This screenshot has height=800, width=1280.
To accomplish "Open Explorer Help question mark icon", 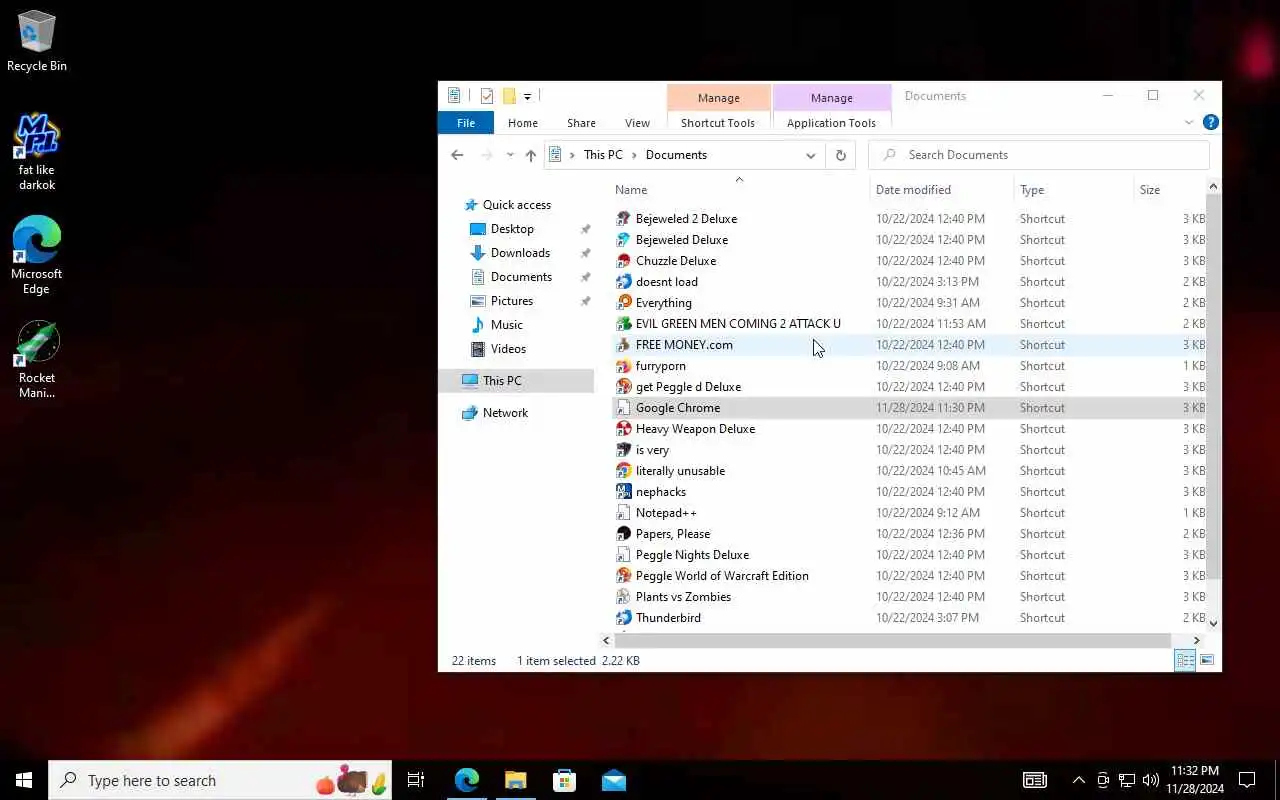I will (1210, 122).
